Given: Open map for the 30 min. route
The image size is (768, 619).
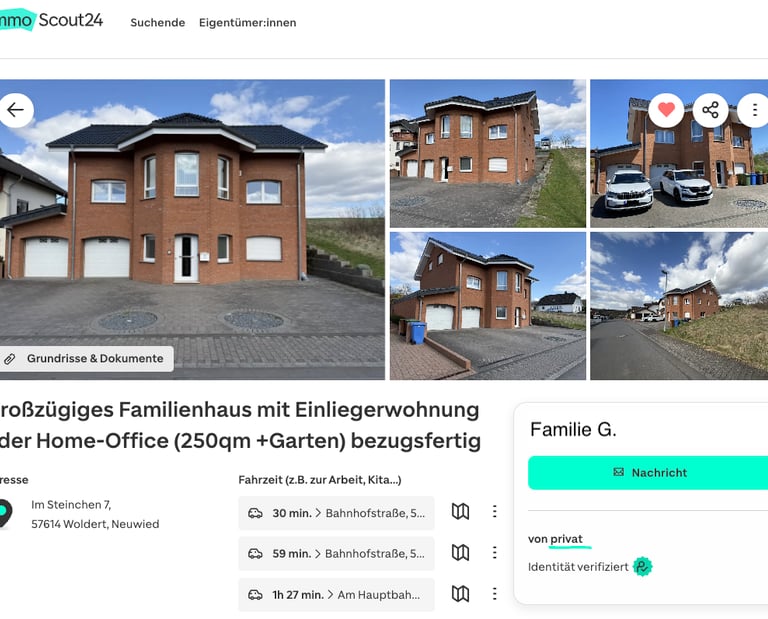Looking at the screenshot, I should click(460, 512).
